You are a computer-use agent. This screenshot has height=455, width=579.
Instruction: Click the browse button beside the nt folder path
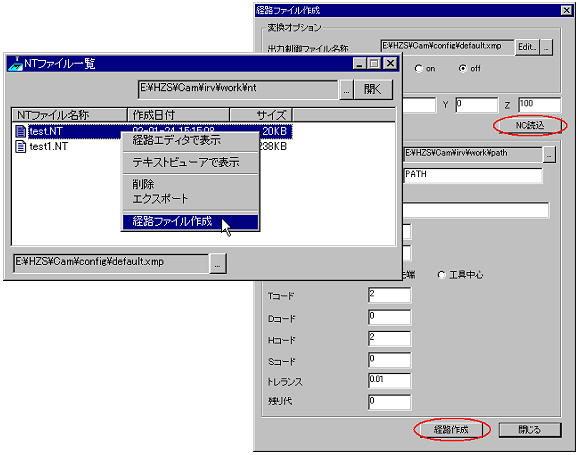pyautogui.click(x=346, y=90)
